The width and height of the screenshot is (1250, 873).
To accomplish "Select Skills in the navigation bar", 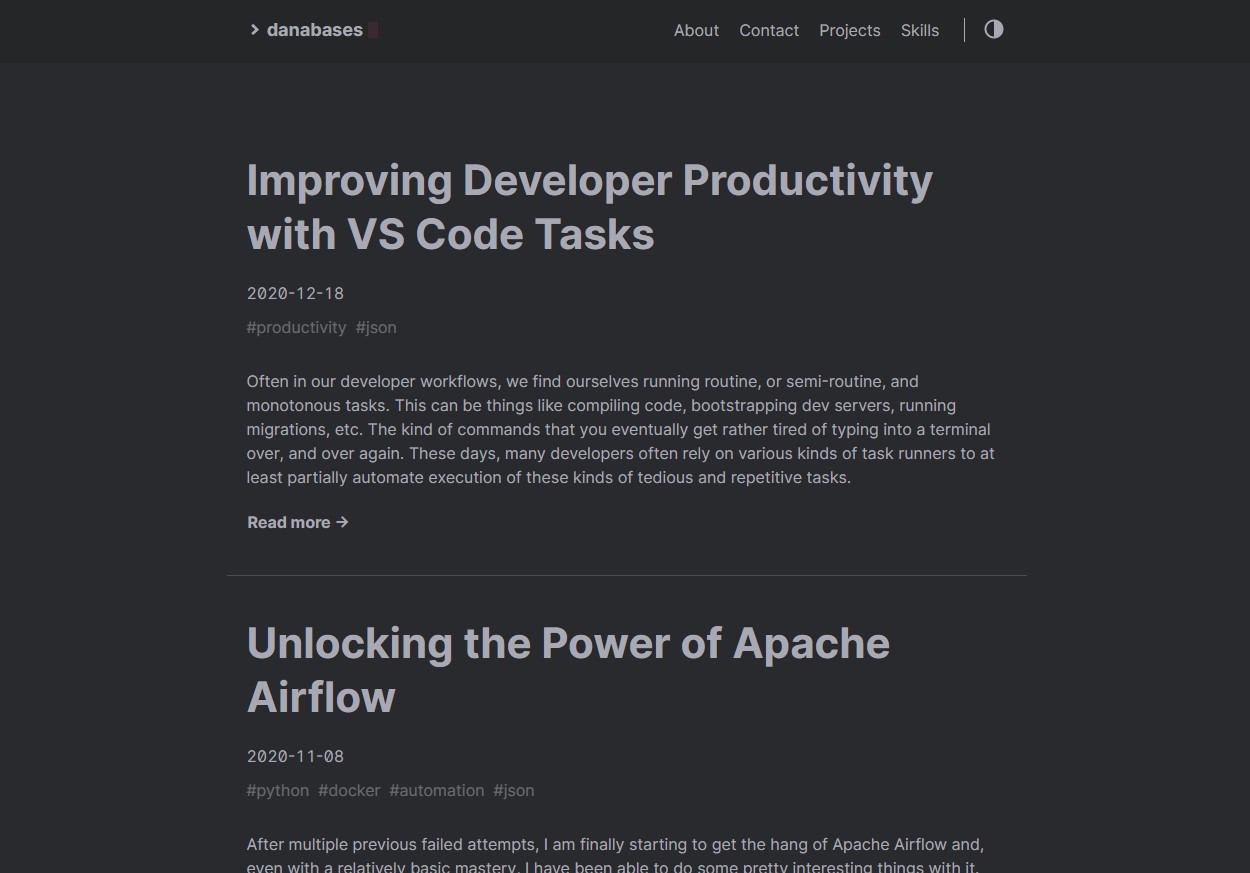I will (919, 30).
